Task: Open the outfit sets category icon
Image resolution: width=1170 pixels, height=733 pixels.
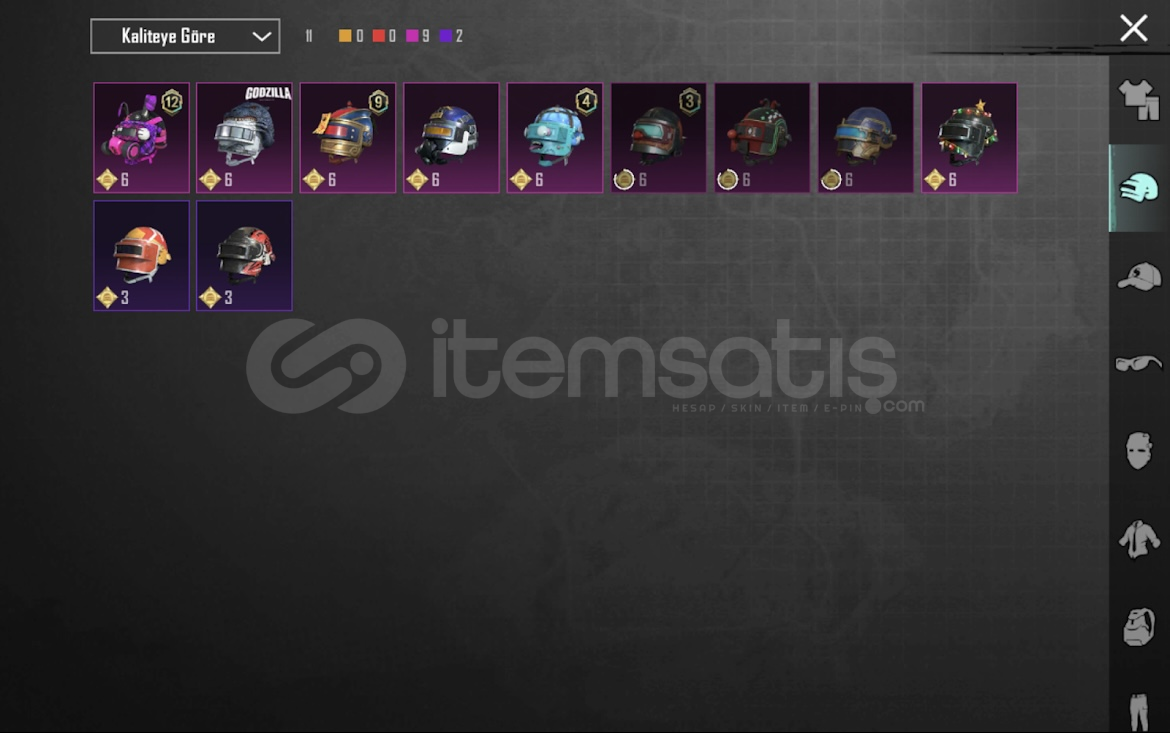Action: click(x=1139, y=100)
